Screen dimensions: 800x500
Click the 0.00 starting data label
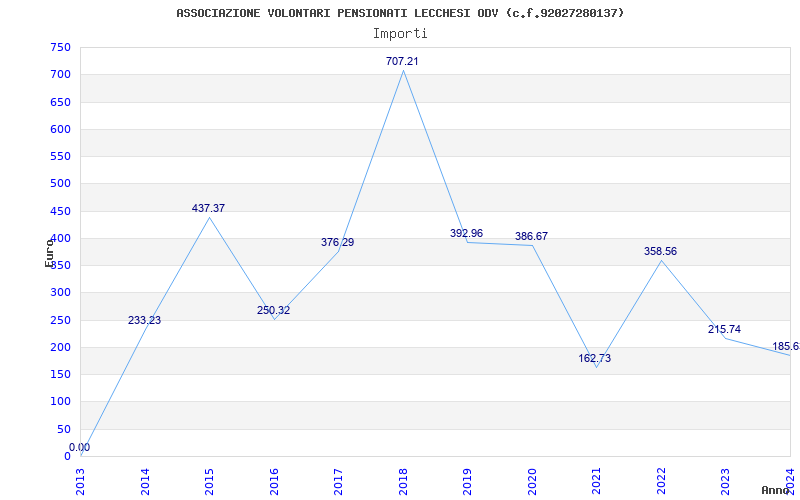(x=80, y=447)
